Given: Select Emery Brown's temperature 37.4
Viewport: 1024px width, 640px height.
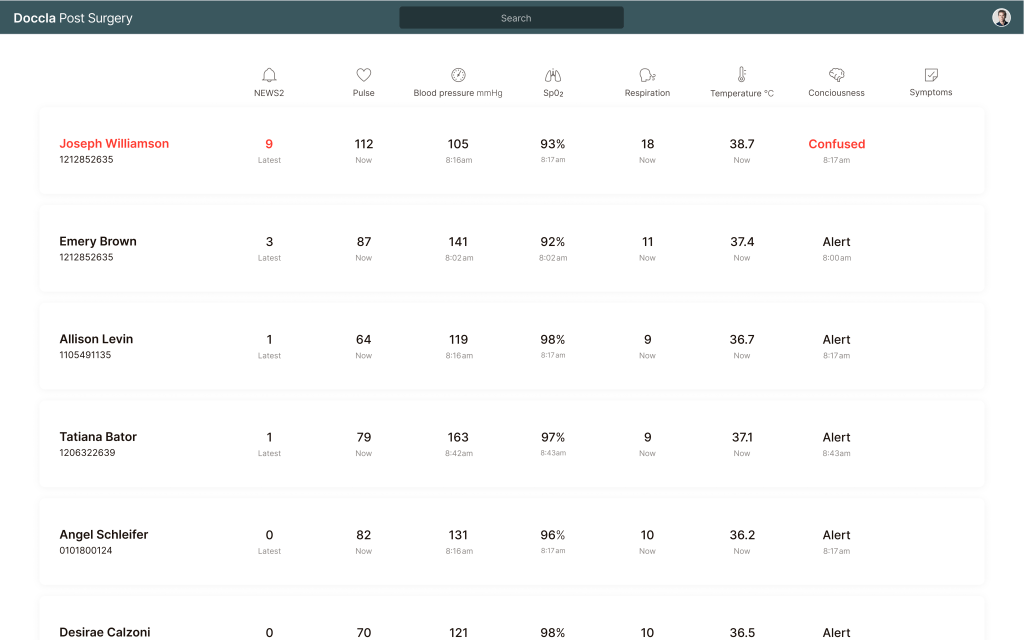Looking at the screenshot, I should [742, 242].
